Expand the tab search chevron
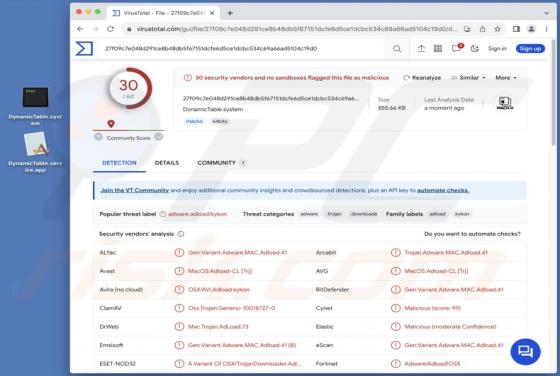 tap(546, 13)
